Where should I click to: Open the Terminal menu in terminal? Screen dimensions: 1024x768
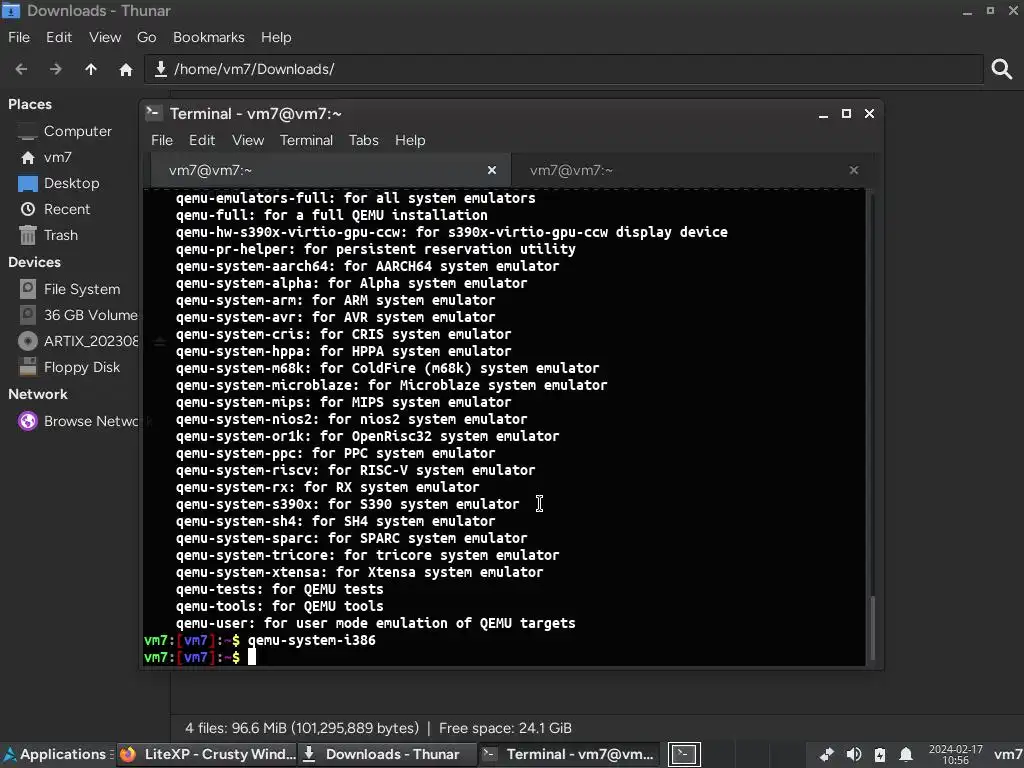tap(306, 140)
